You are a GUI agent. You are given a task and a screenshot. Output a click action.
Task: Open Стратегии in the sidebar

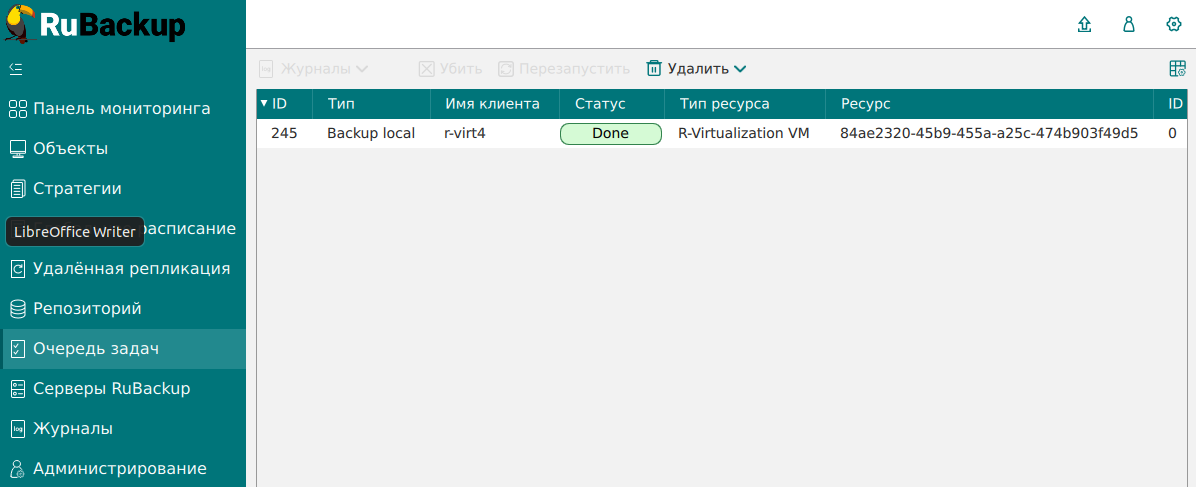point(77,189)
